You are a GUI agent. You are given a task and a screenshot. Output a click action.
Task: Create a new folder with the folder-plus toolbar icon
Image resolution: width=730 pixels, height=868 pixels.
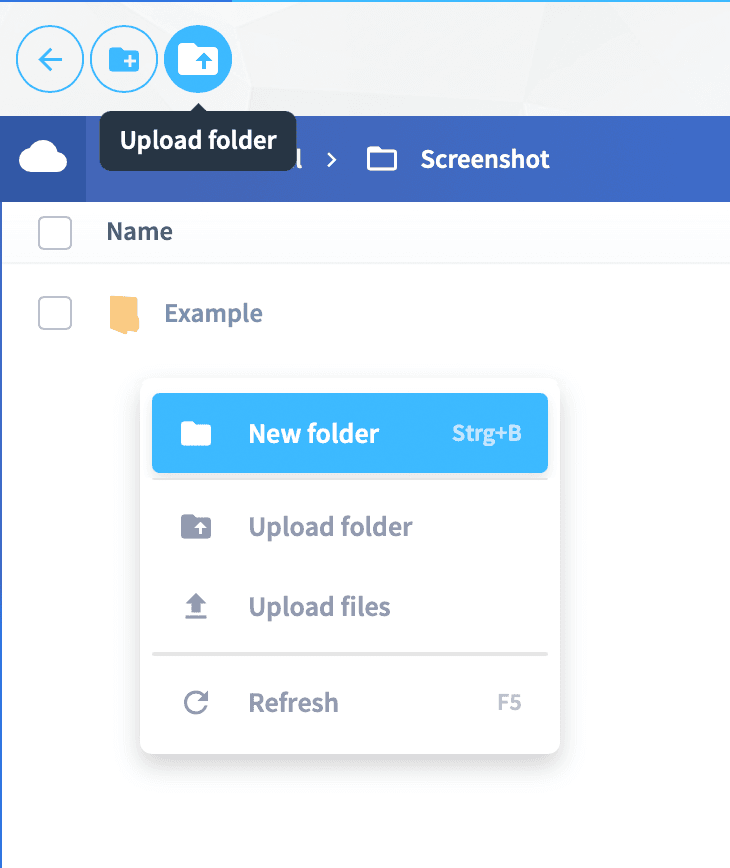tap(124, 59)
